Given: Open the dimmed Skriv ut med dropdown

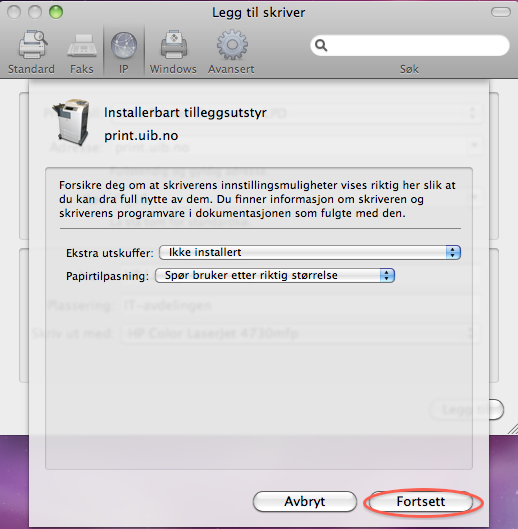Looking at the screenshot, I should click(300, 333).
